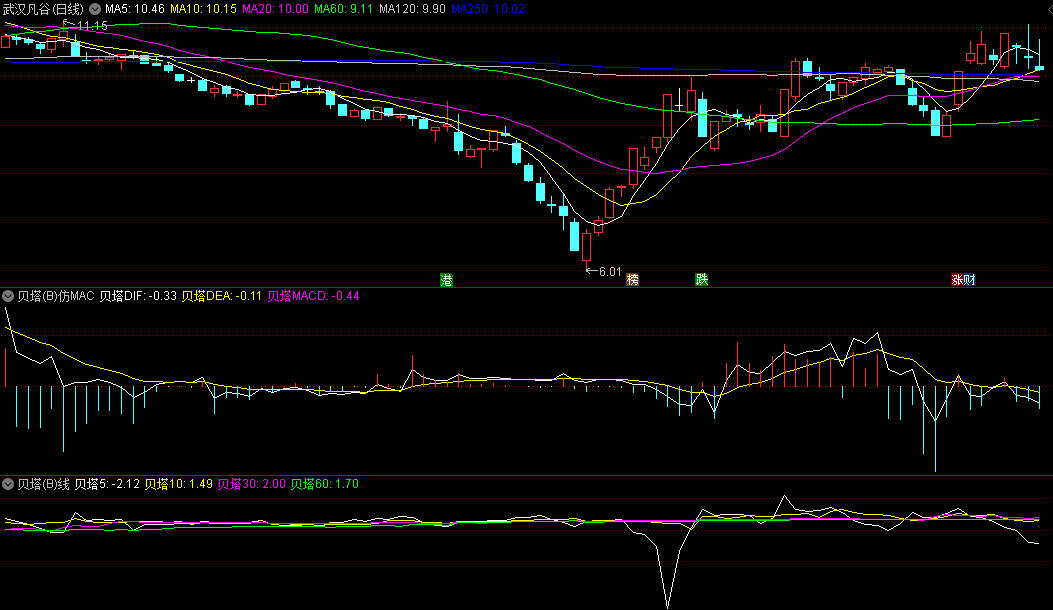Click the green 港 event marker
The height and width of the screenshot is (610, 1053).
click(447, 279)
